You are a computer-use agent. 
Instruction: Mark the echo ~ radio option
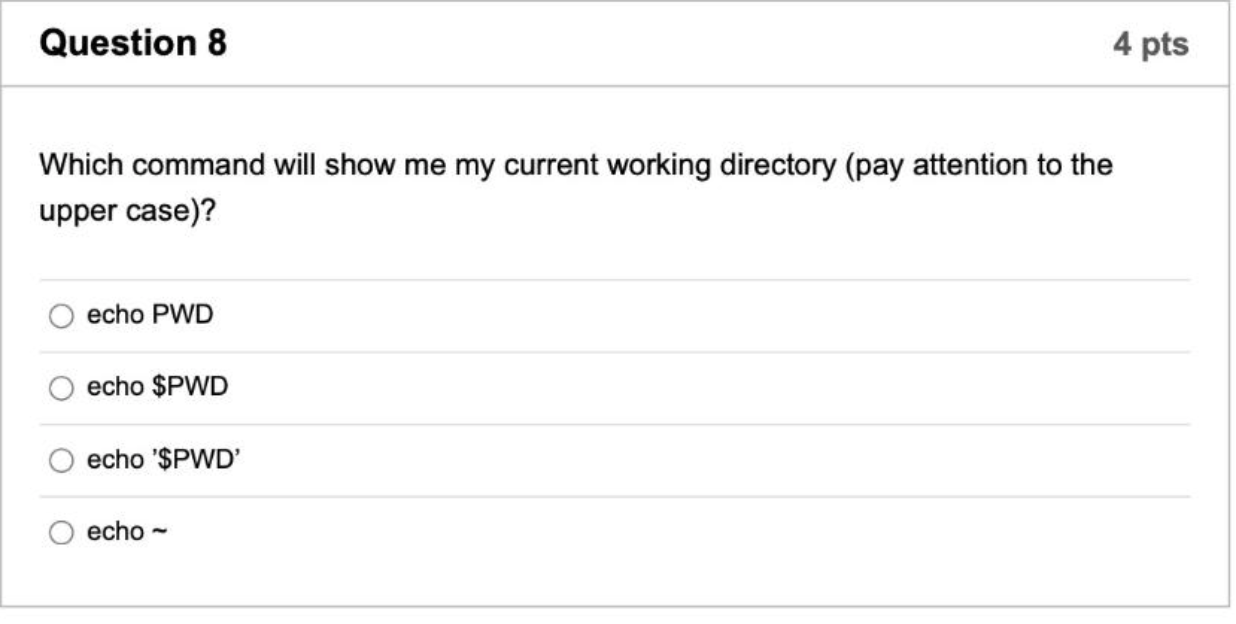(x=62, y=532)
